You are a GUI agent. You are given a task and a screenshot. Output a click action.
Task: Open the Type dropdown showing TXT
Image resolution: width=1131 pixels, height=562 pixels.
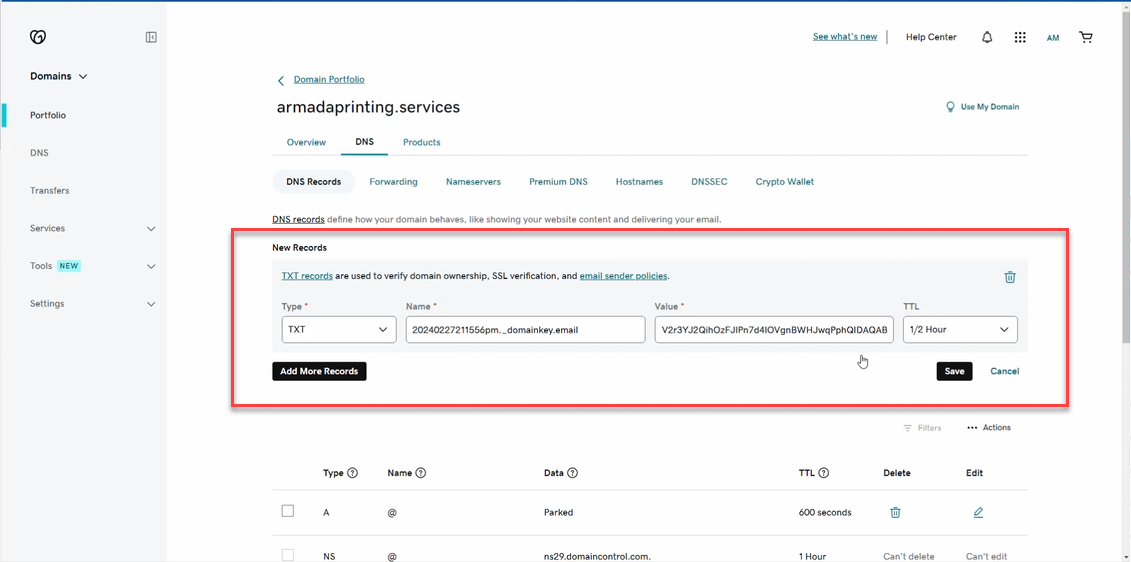tap(338, 329)
